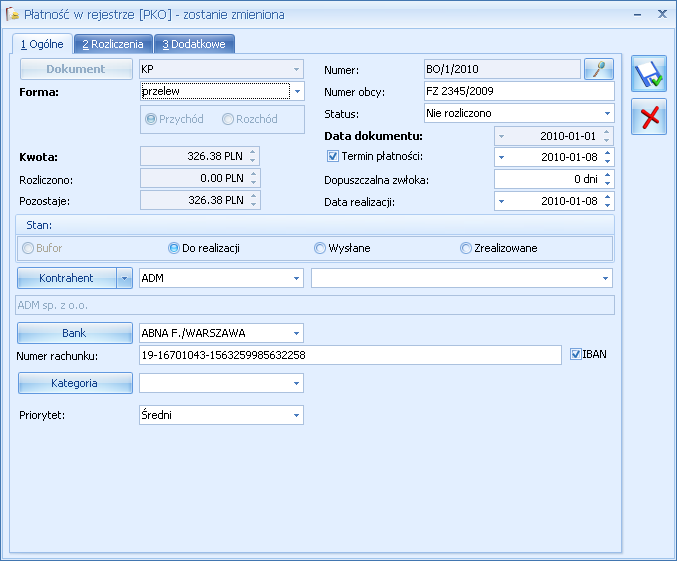The image size is (677, 561).
Task: Save changes with the diskette icon
Action: pyautogui.click(x=649, y=73)
